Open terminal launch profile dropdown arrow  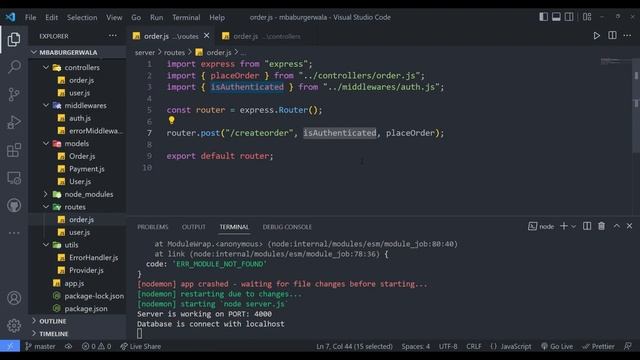point(573,227)
